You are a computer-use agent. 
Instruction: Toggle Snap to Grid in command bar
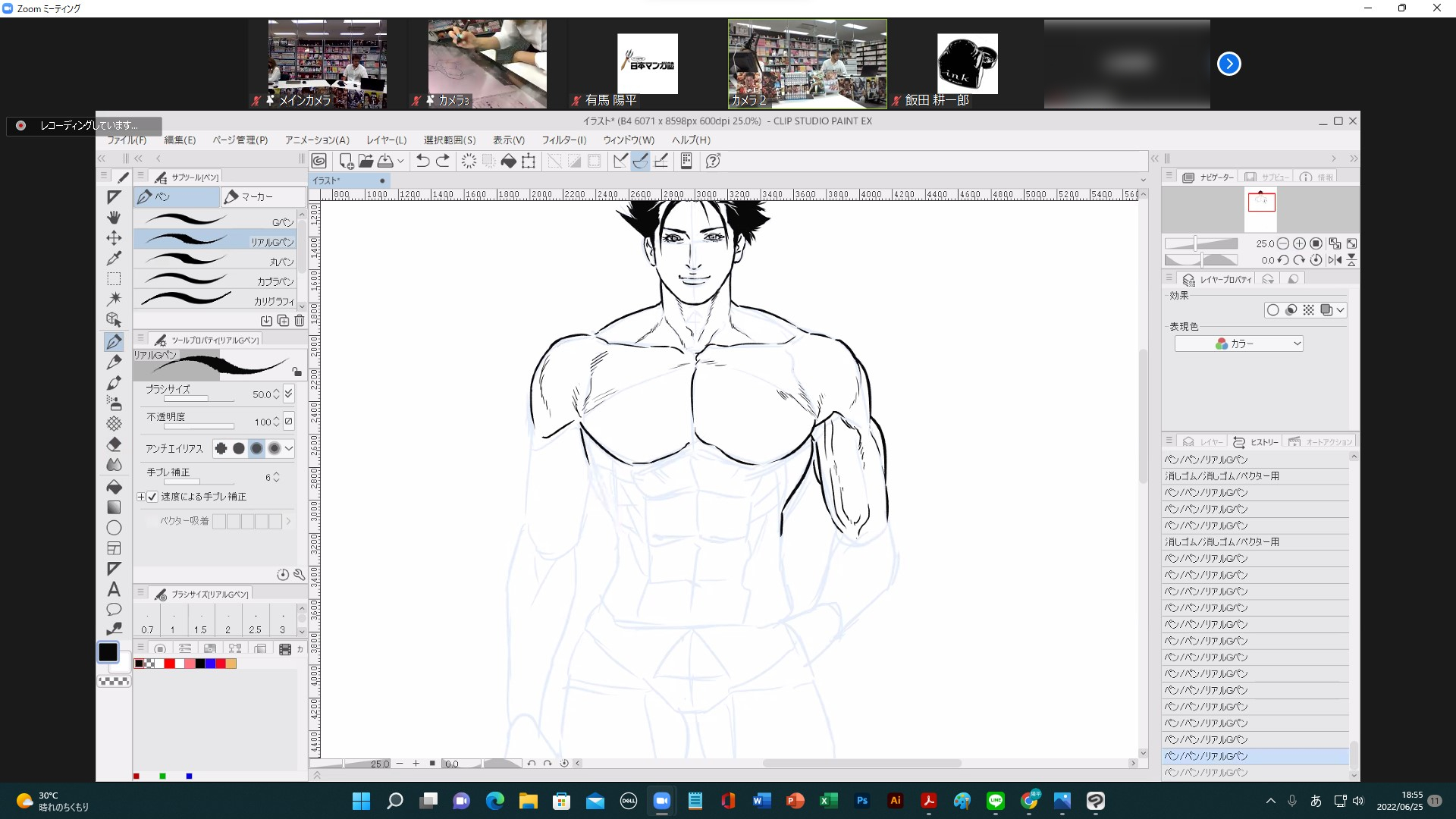661,161
